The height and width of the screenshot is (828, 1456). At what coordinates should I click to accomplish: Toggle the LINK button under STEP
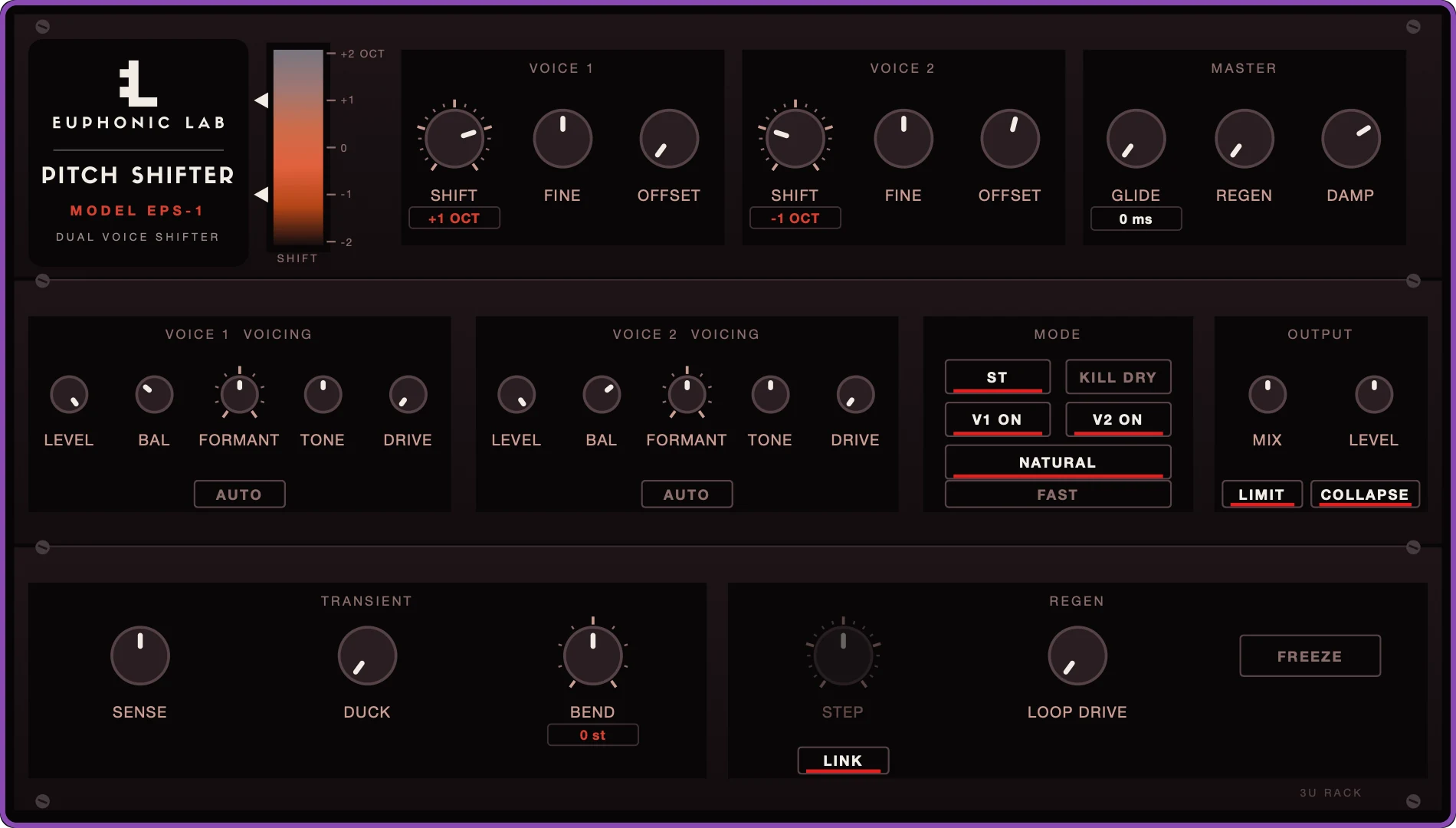843,761
